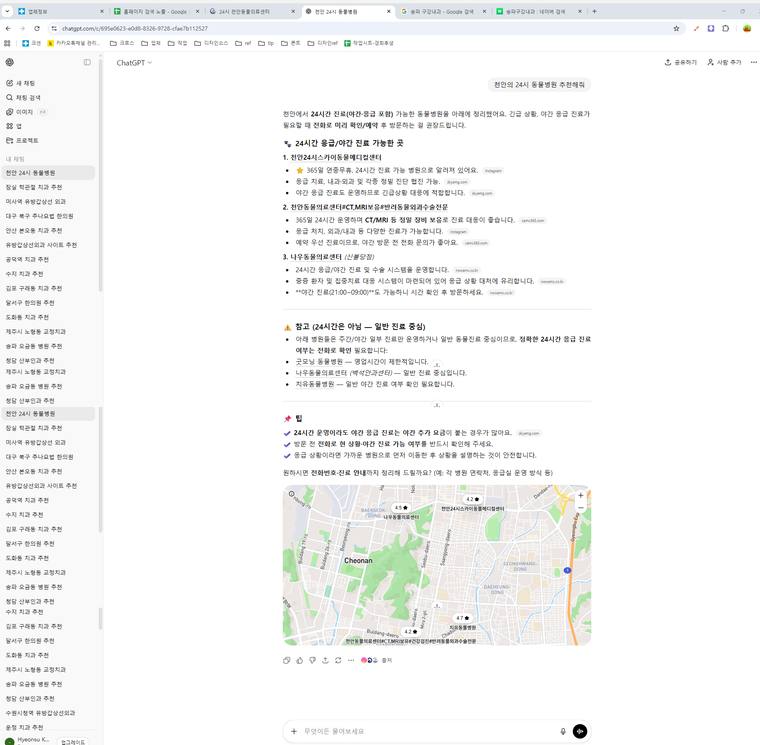
Task: Open the ChatGPT model dropdown
Action: coord(134,63)
